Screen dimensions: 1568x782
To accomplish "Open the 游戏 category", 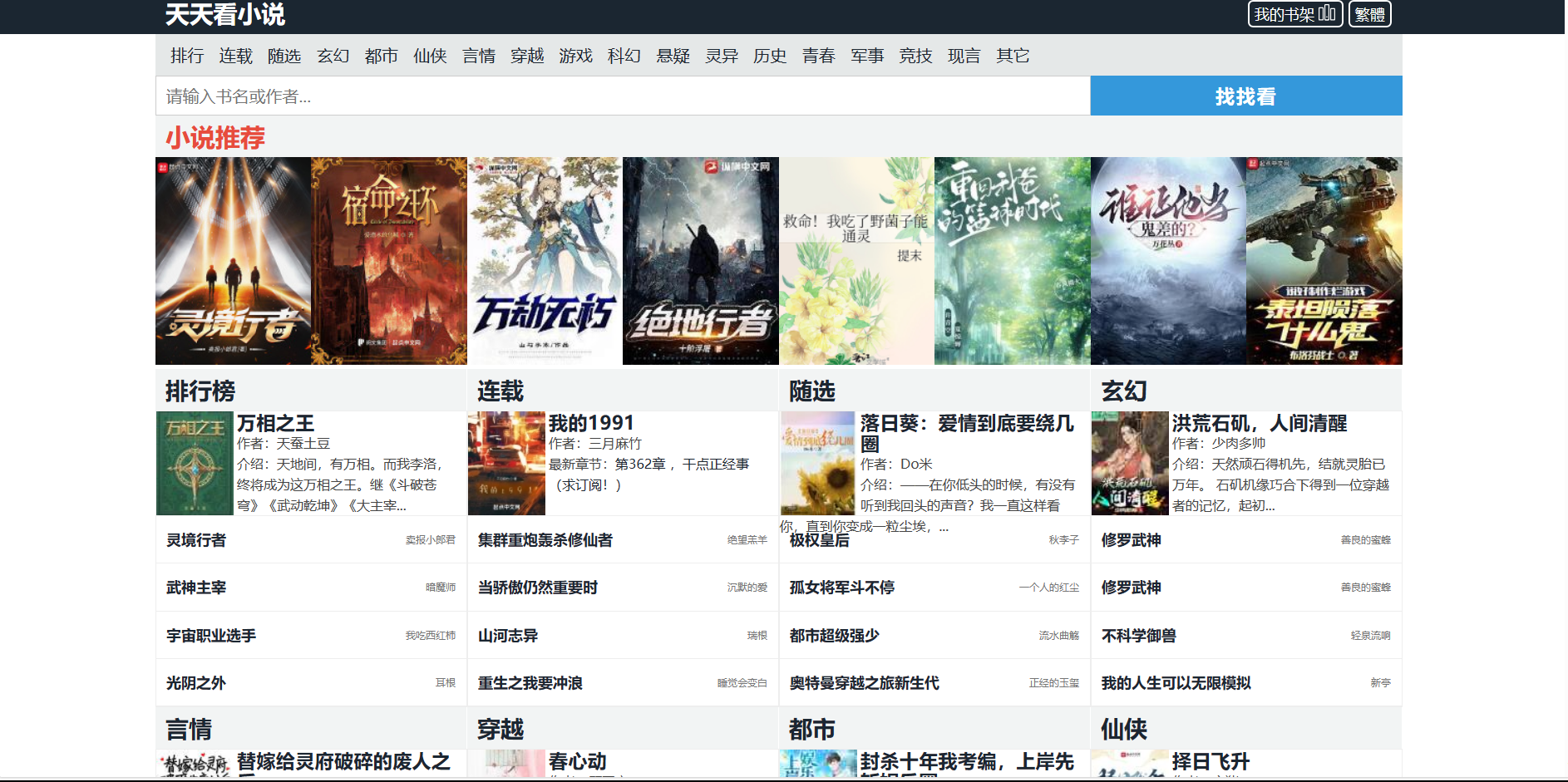I will click(575, 56).
